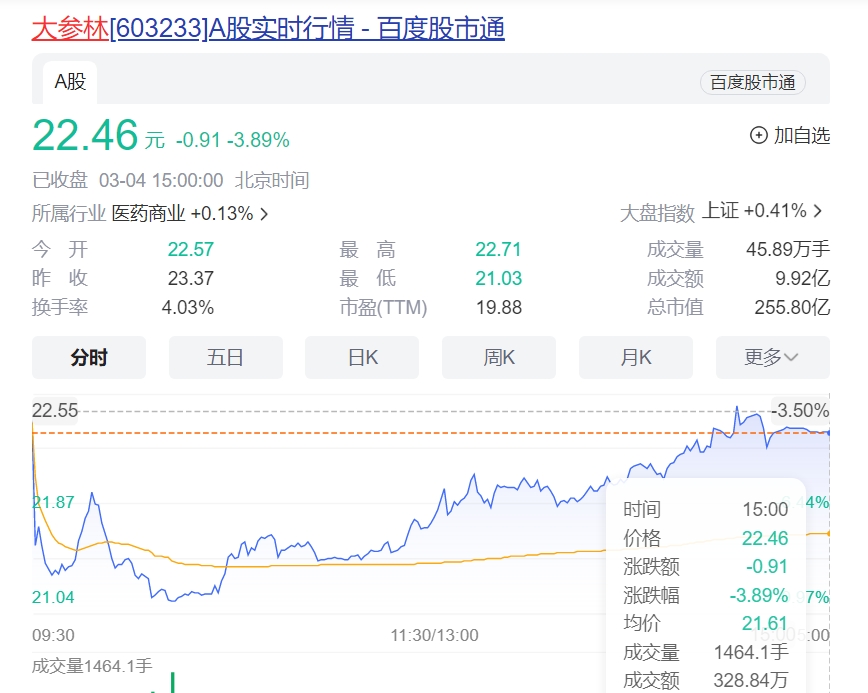Click the tooltip 时间 value 15:00
This screenshot has height=693, width=868.
765,510
